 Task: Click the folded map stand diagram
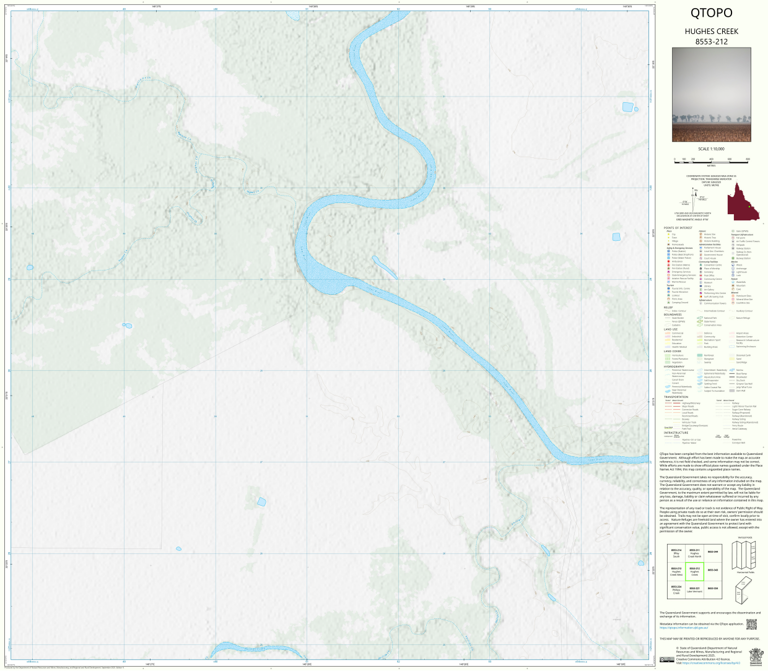click(743, 590)
